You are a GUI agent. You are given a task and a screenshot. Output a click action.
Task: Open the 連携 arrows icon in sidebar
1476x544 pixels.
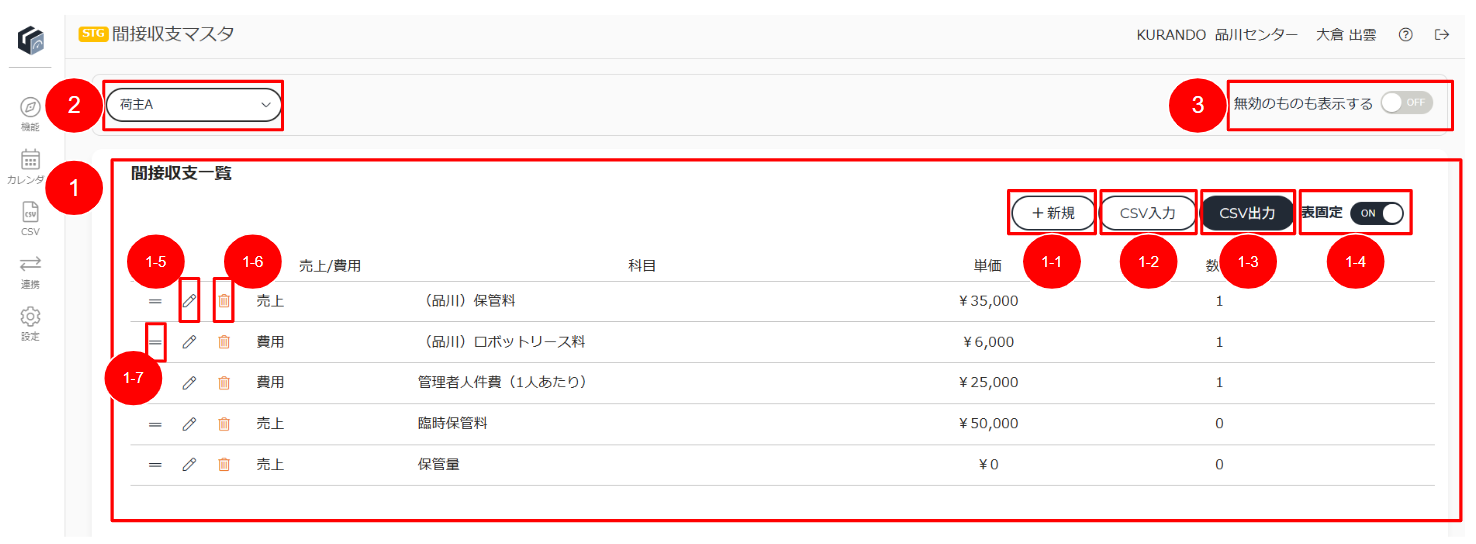(30, 264)
